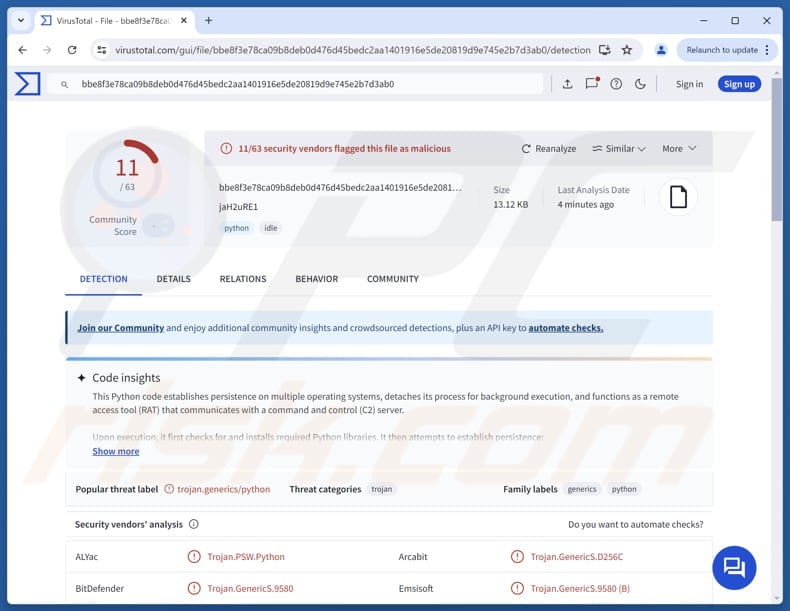Click the browser address bar URL
Image resolution: width=790 pixels, height=611 pixels.
pyautogui.click(x=353, y=50)
